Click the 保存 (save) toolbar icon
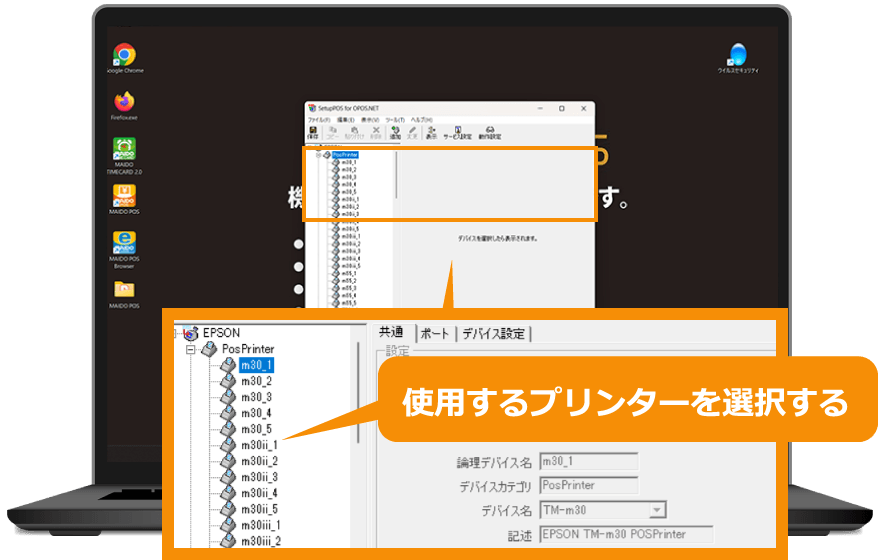Image resolution: width=880 pixels, height=560 pixels. [x=313, y=133]
